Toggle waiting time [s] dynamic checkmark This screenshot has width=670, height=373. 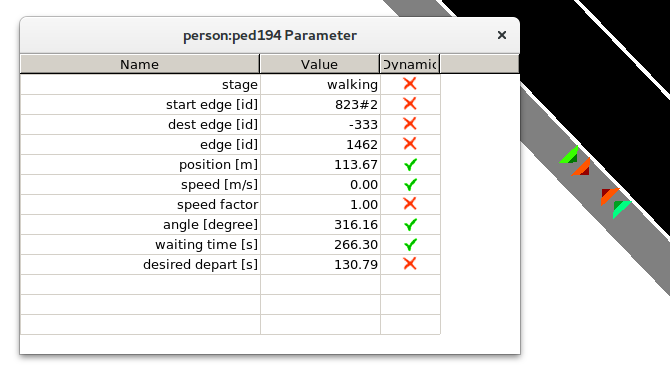pos(410,244)
